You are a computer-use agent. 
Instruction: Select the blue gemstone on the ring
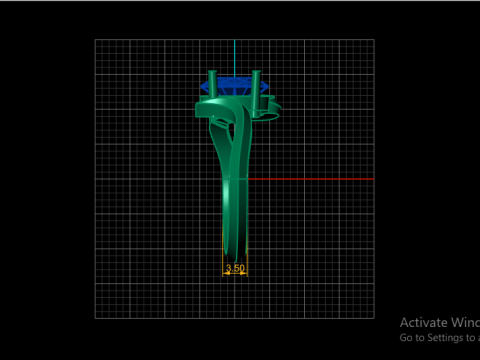point(234,87)
